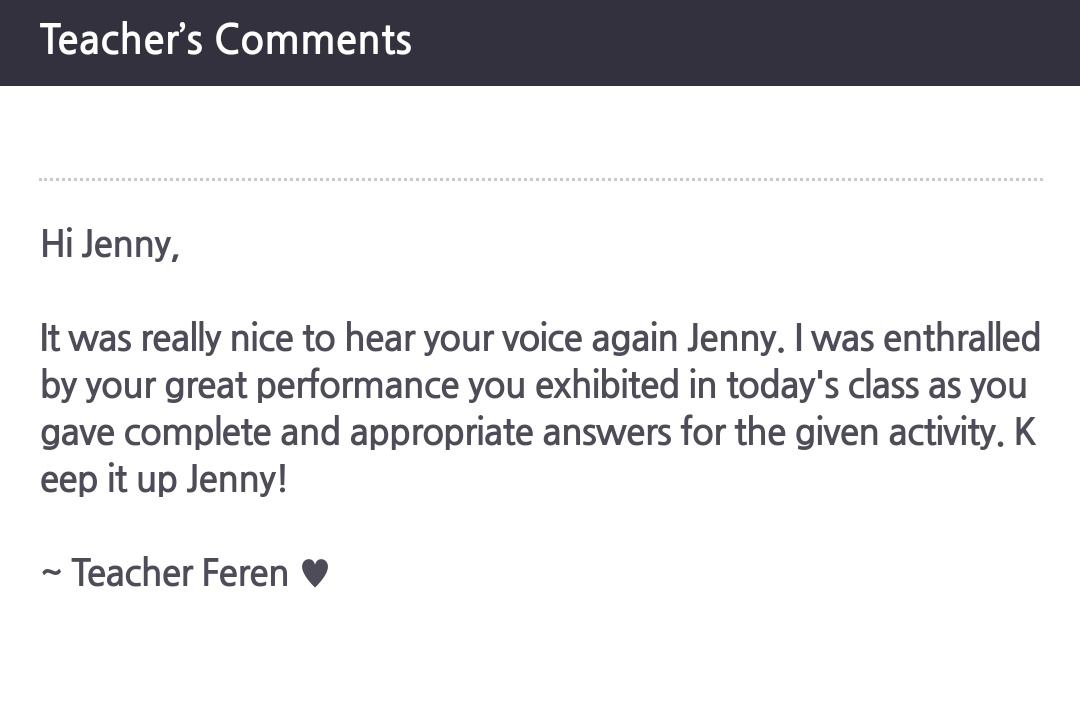
Task: Click the phrase 'eep it up Jenny!'
Action: (x=163, y=480)
